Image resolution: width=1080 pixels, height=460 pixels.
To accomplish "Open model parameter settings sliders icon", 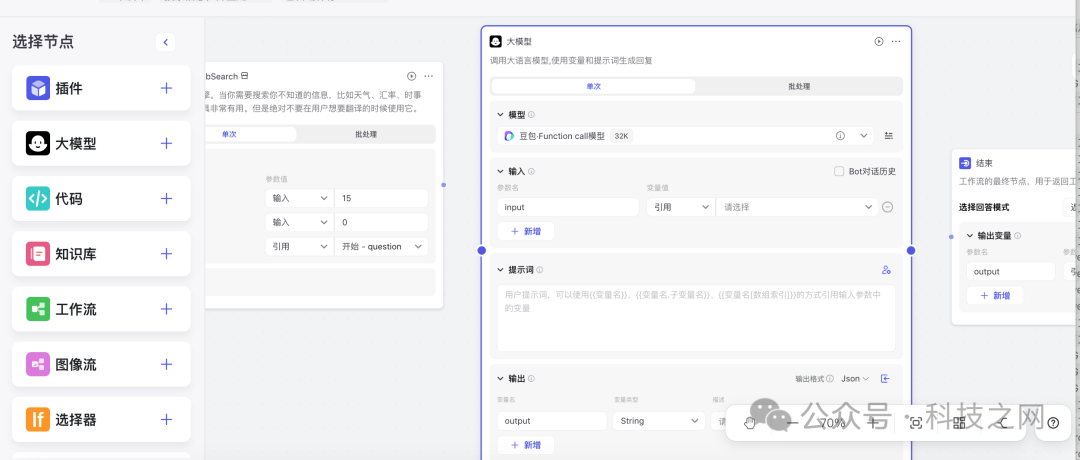I will [889, 136].
